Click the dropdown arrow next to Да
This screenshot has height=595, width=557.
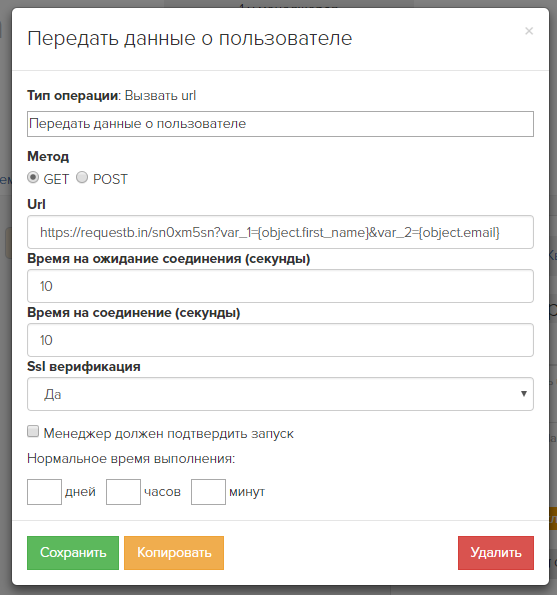tap(524, 394)
